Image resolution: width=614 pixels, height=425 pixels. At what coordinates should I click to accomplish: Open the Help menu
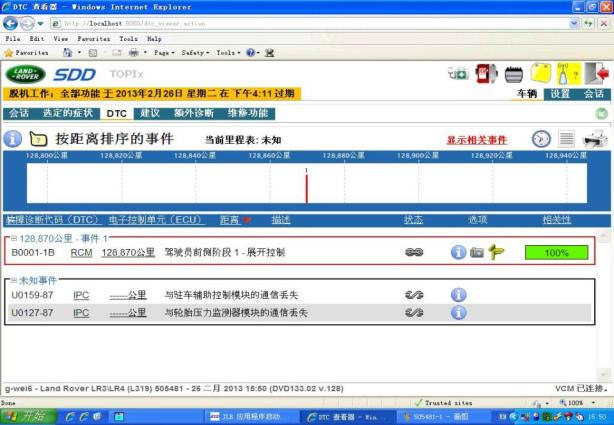pos(154,38)
